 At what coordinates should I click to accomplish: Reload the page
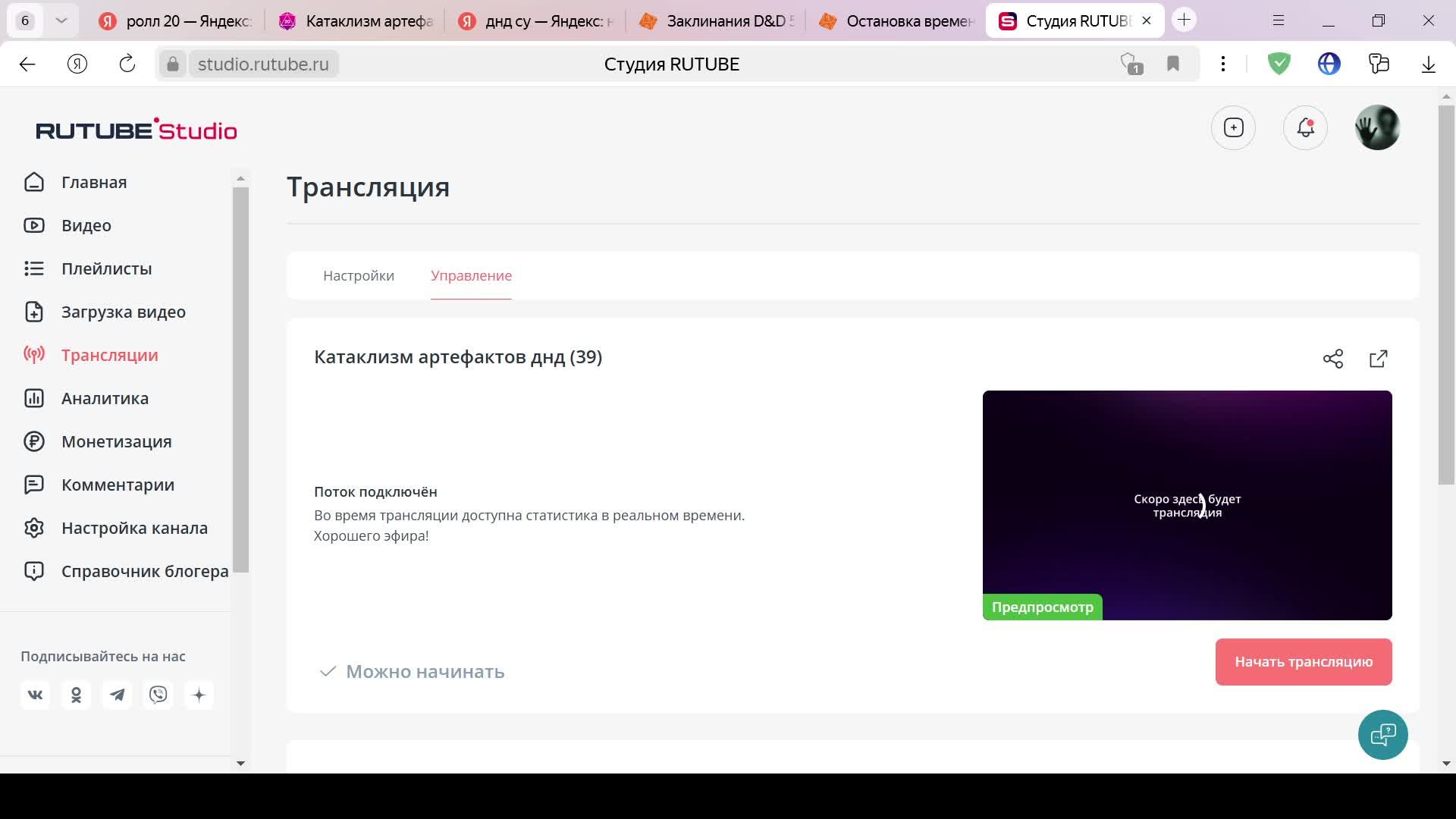pos(127,64)
